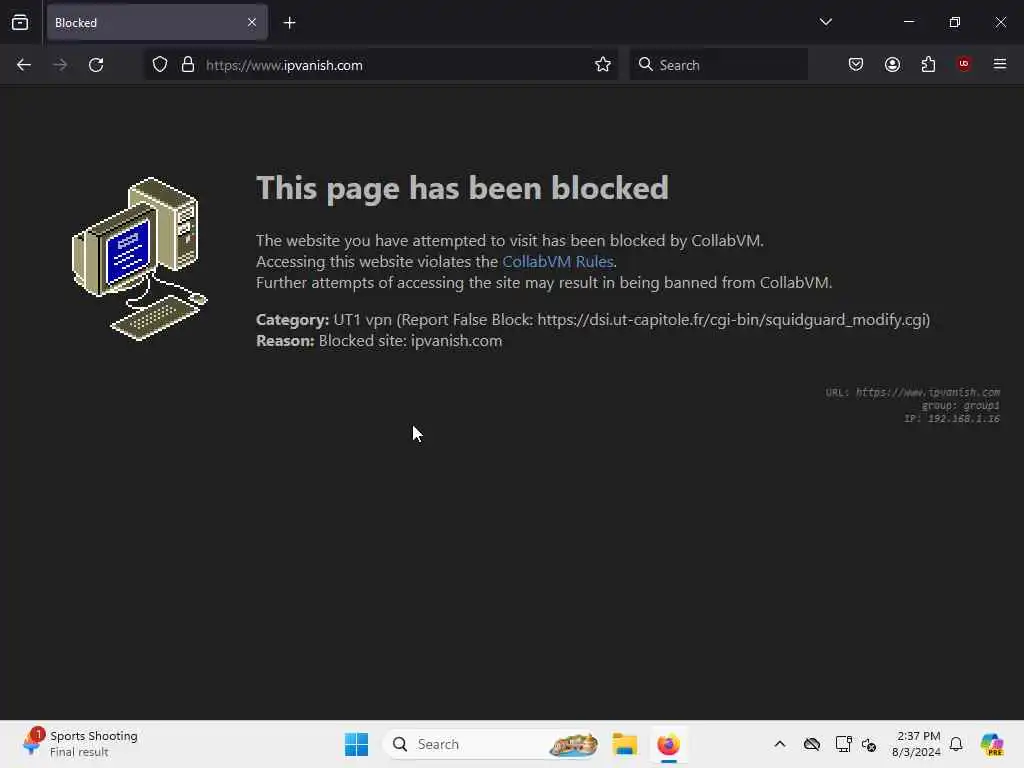
Task: Bookmark this page with star icon
Action: [603, 65]
